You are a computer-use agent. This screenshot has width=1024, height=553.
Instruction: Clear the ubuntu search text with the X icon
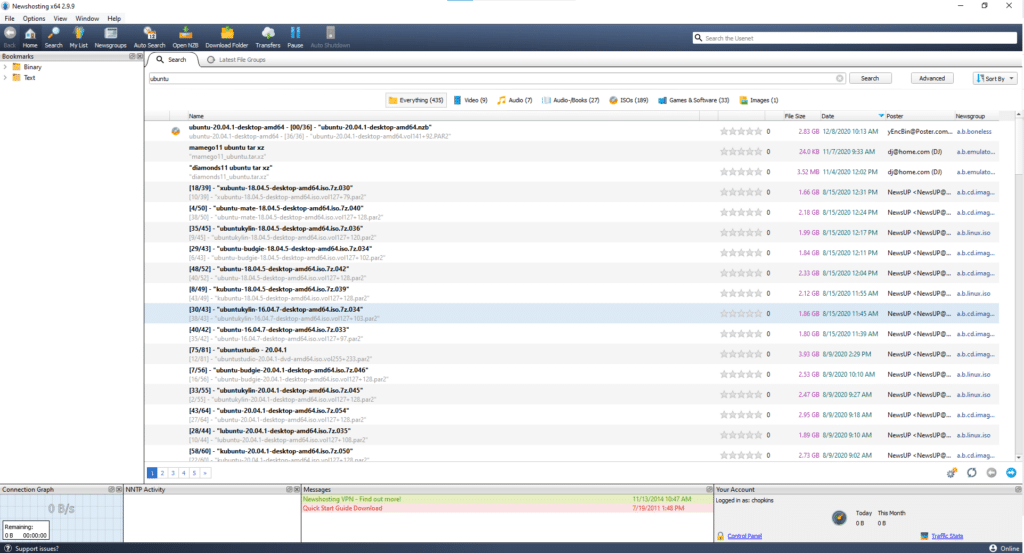pyautogui.click(x=840, y=78)
